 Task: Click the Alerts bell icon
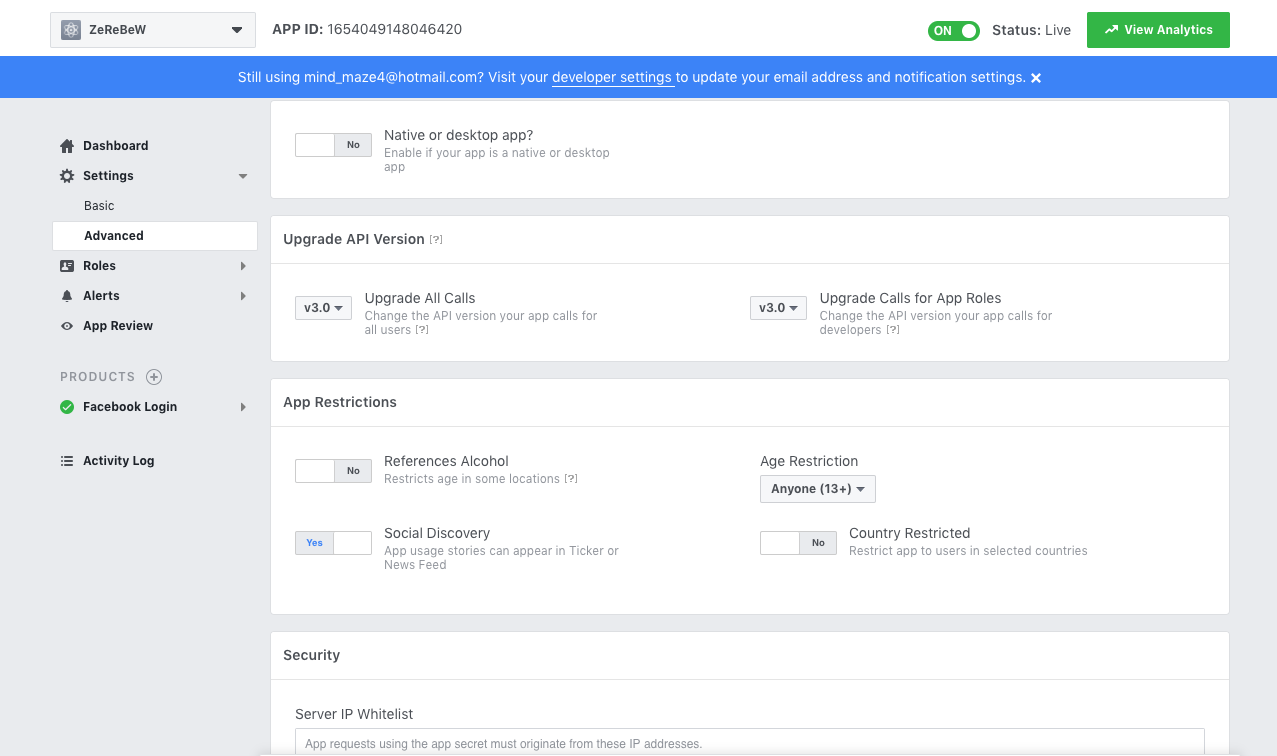click(67, 296)
